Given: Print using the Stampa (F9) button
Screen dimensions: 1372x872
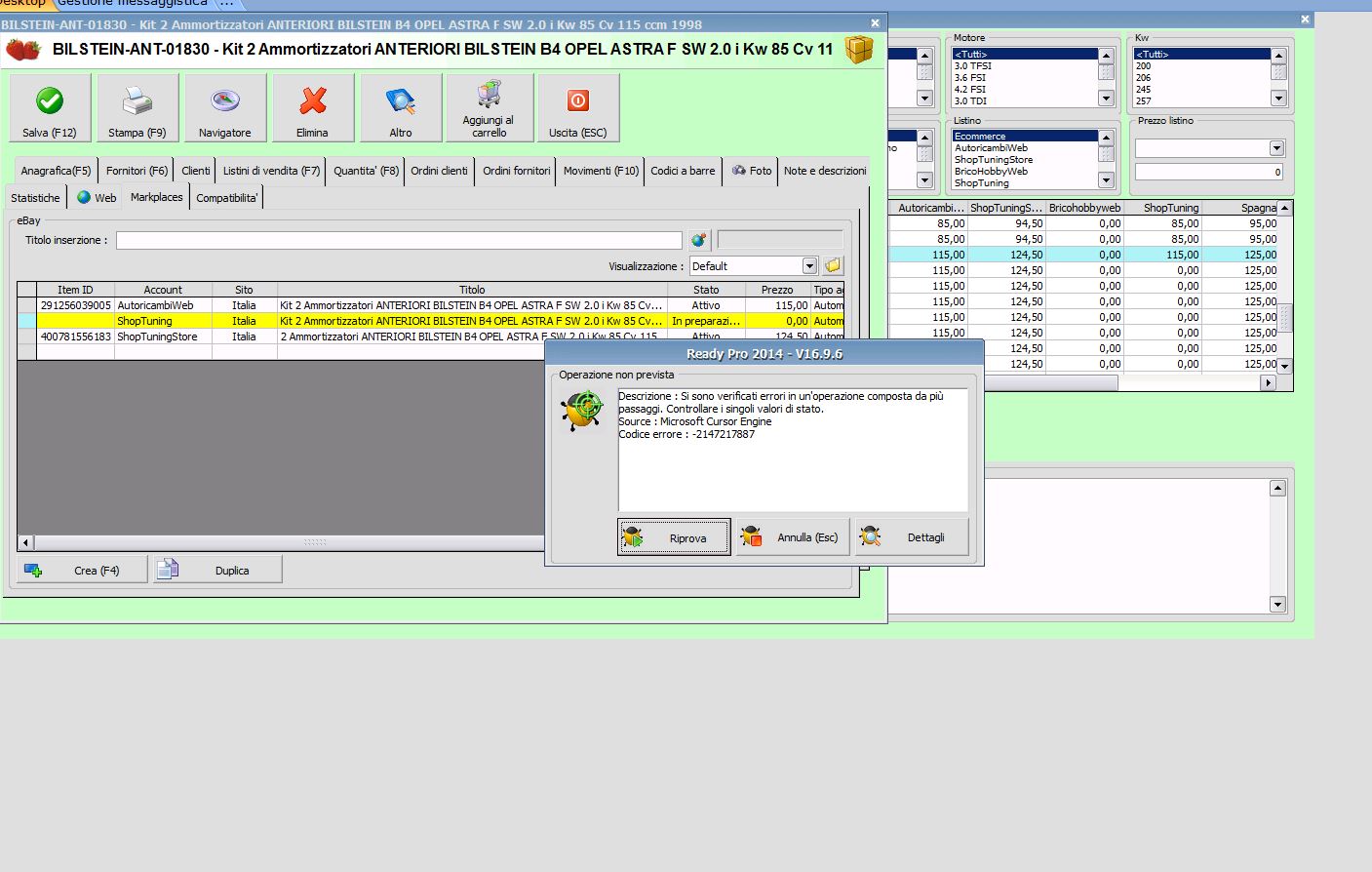Looking at the screenshot, I should [137, 108].
